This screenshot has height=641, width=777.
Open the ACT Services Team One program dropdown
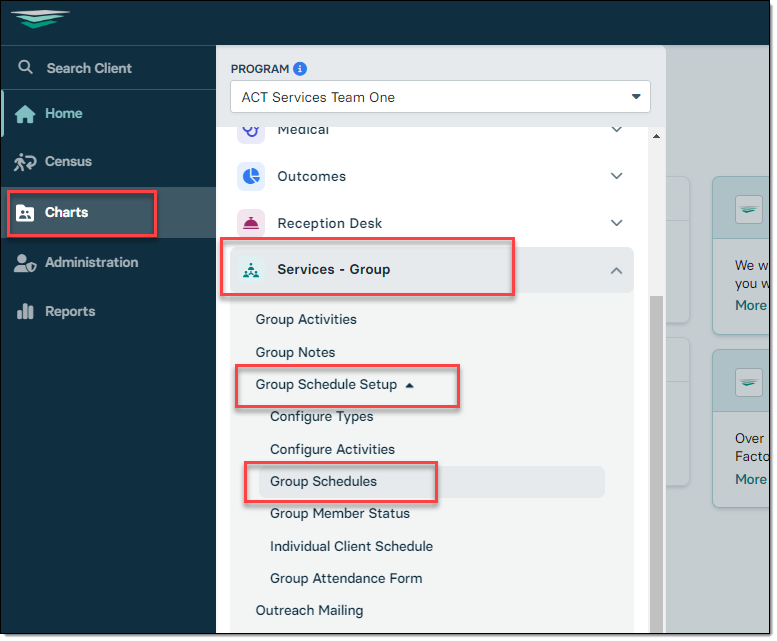[x=440, y=97]
